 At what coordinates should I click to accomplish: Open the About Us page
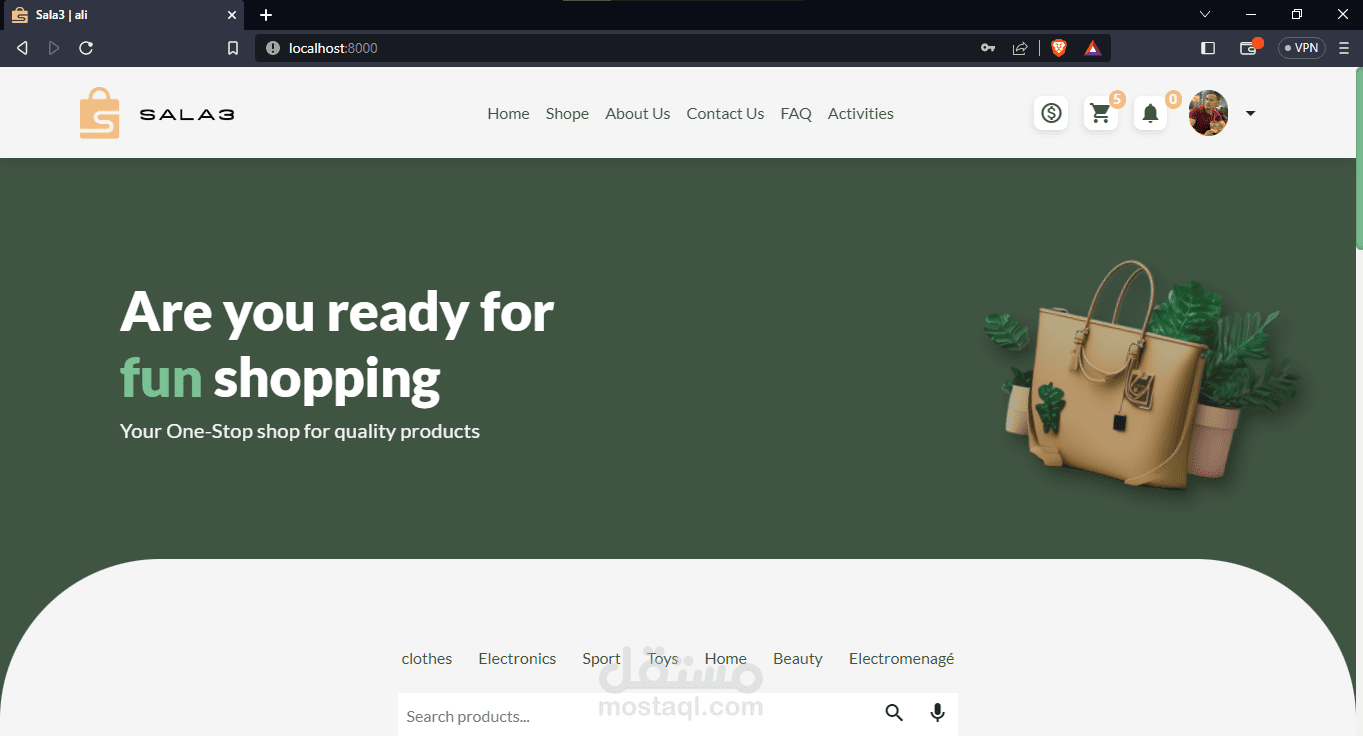click(x=637, y=113)
